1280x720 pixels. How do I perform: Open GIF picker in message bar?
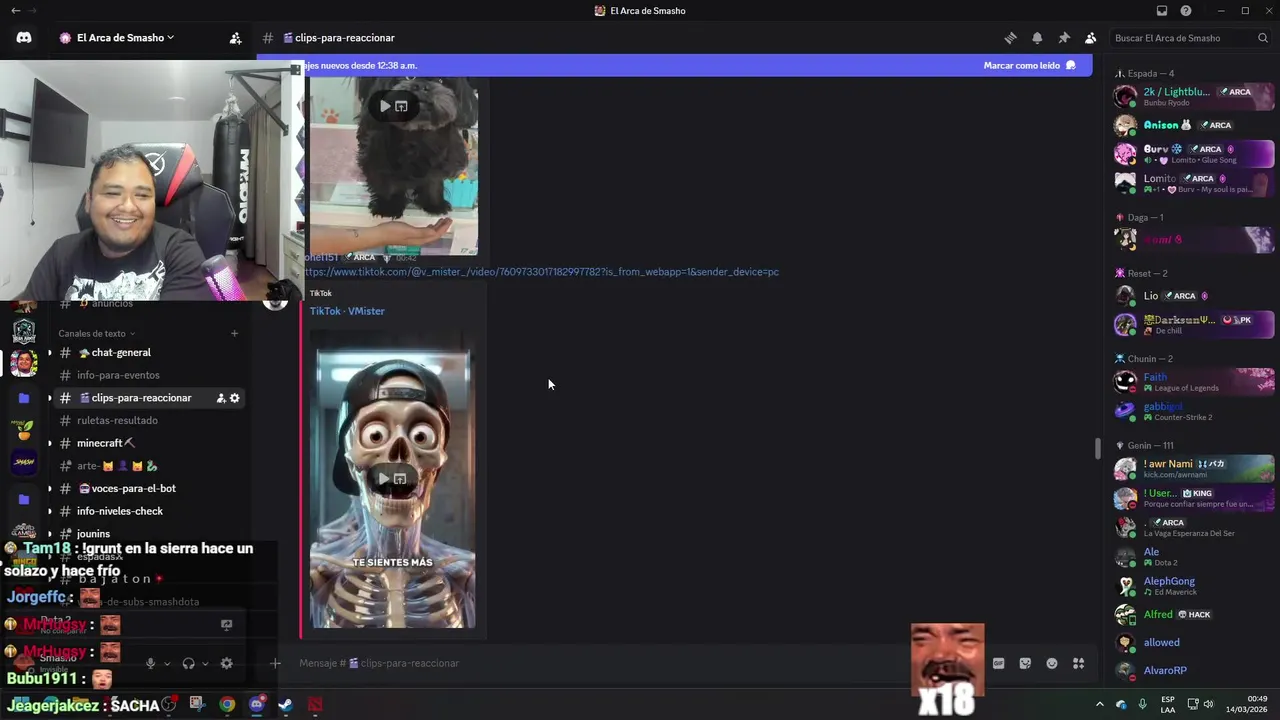click(998, 663)
